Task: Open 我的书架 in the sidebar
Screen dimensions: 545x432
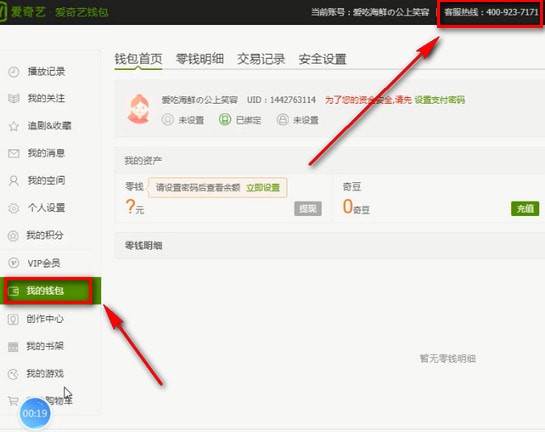Action: (x=45, y=346)
